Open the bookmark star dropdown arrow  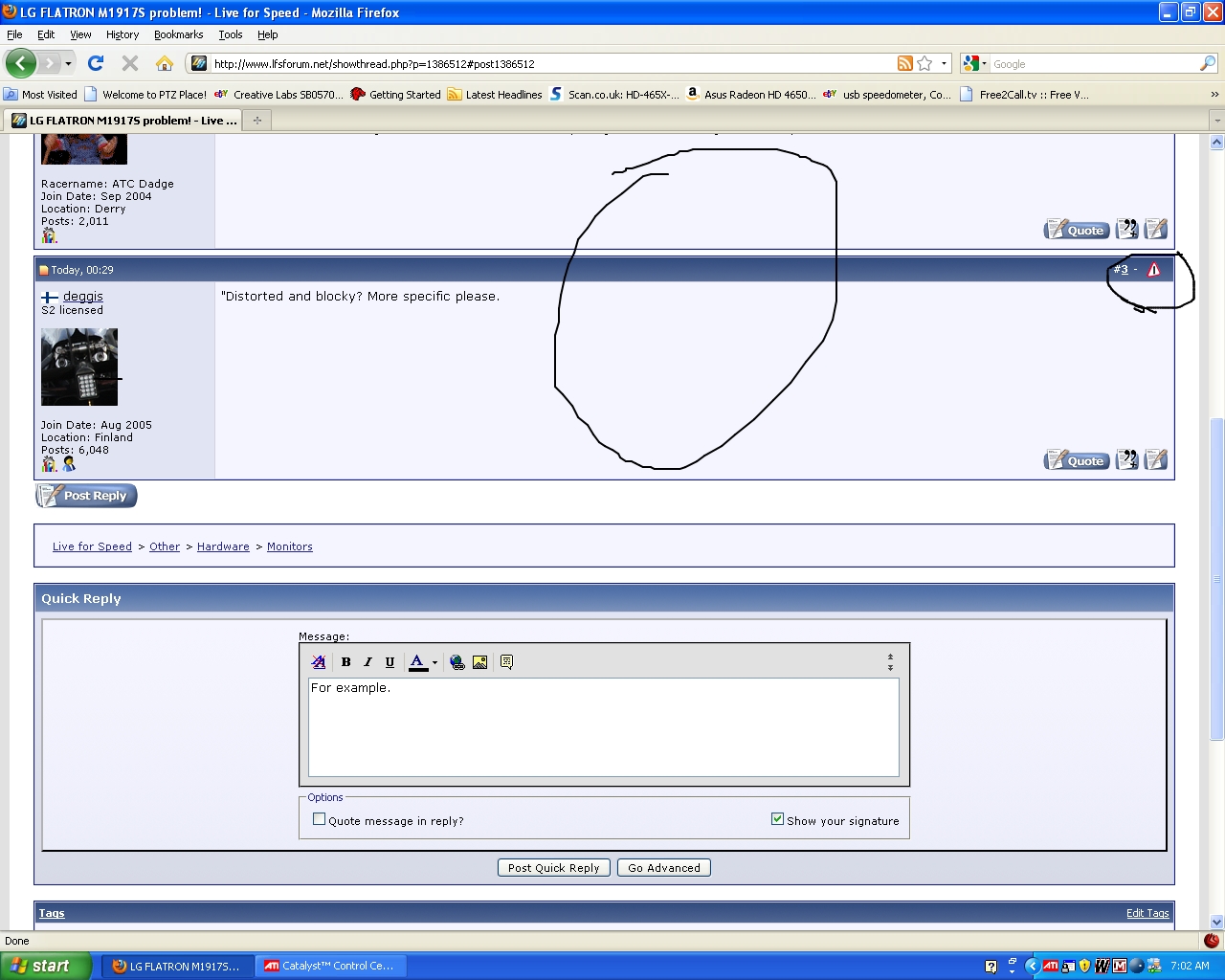click(944, 63)
